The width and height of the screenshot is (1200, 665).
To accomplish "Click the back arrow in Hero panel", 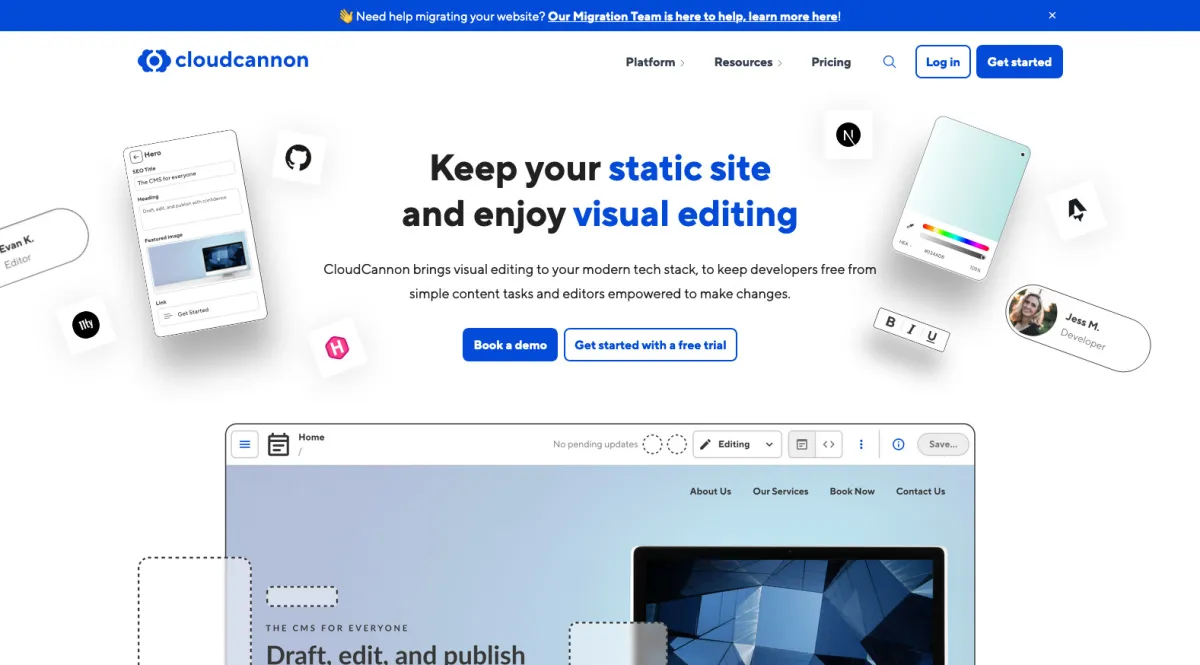I will (x=136, y=157).
